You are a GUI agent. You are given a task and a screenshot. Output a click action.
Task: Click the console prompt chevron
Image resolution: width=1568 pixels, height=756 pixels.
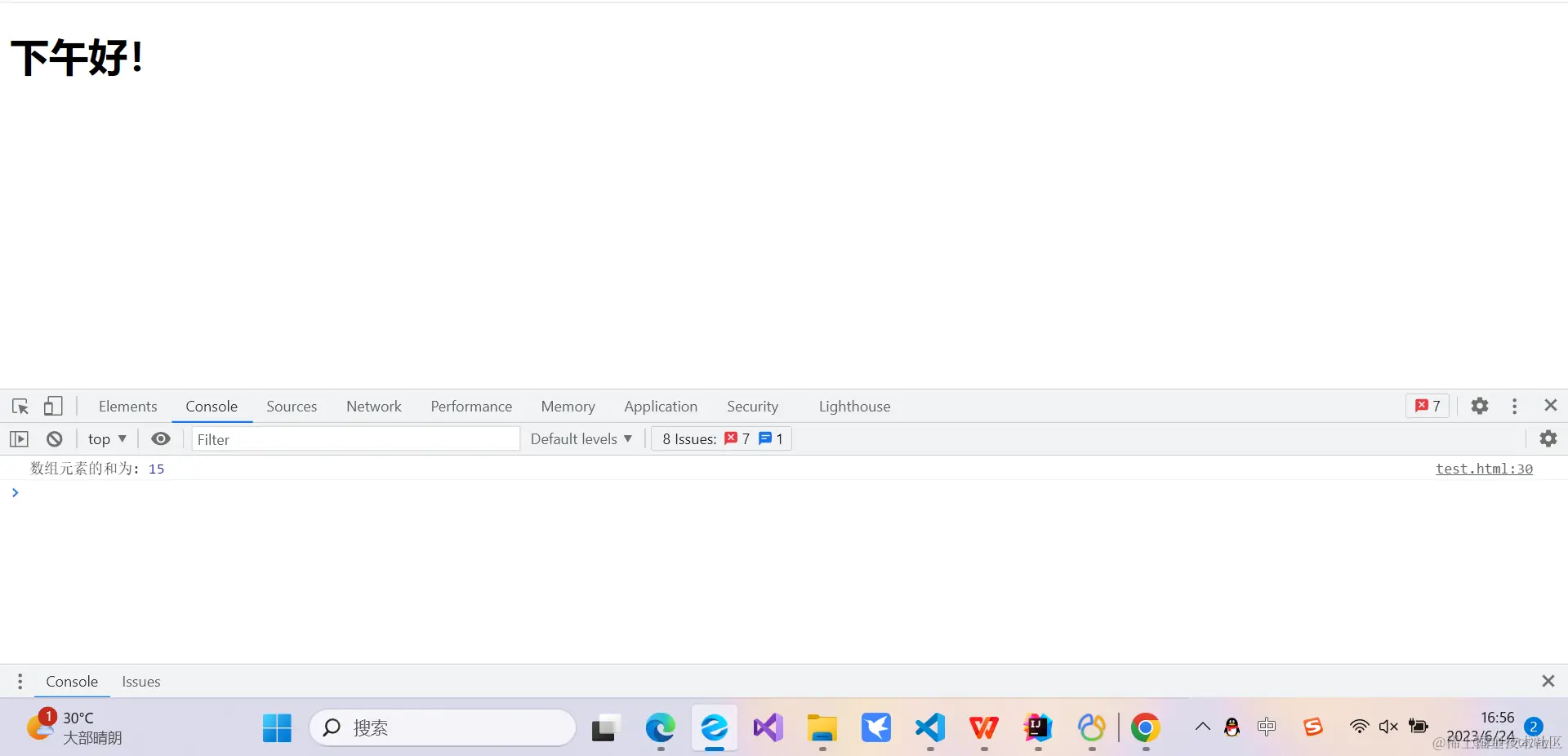(15, 492)
